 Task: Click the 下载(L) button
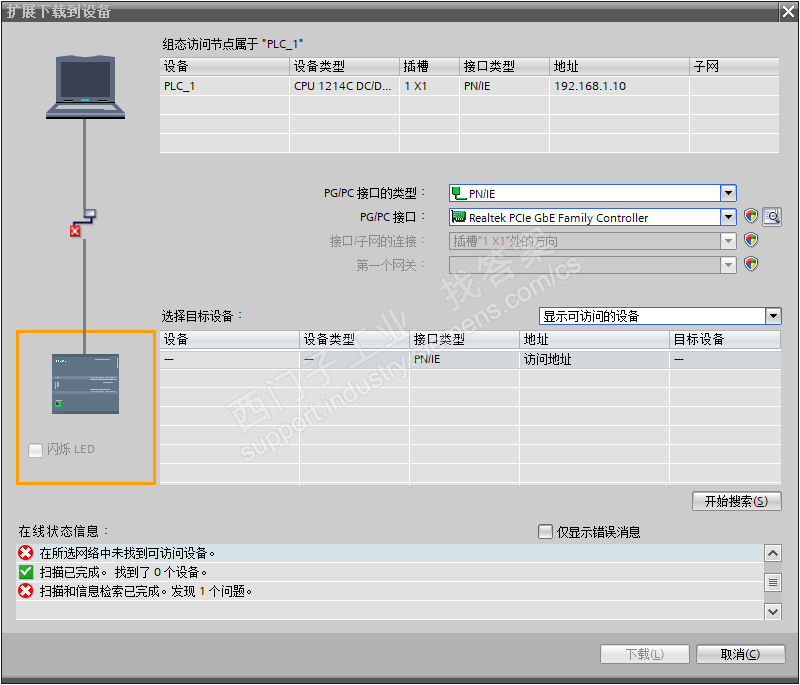tap(644, 654)
